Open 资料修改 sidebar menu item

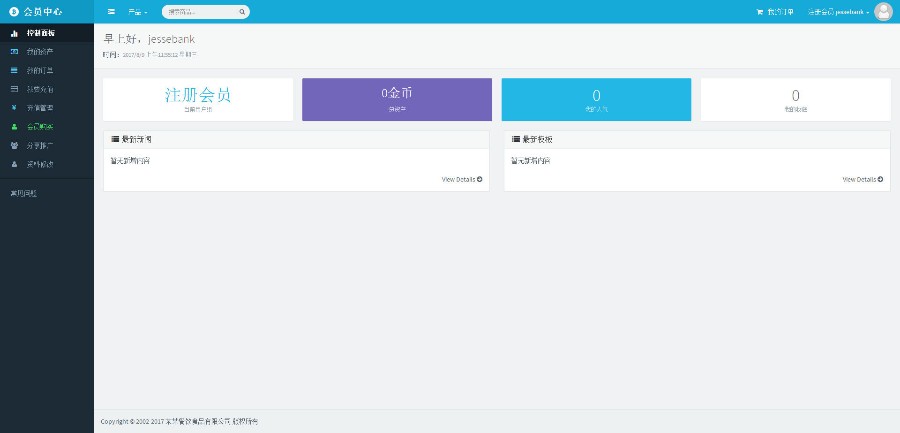(x=40, y=164)
